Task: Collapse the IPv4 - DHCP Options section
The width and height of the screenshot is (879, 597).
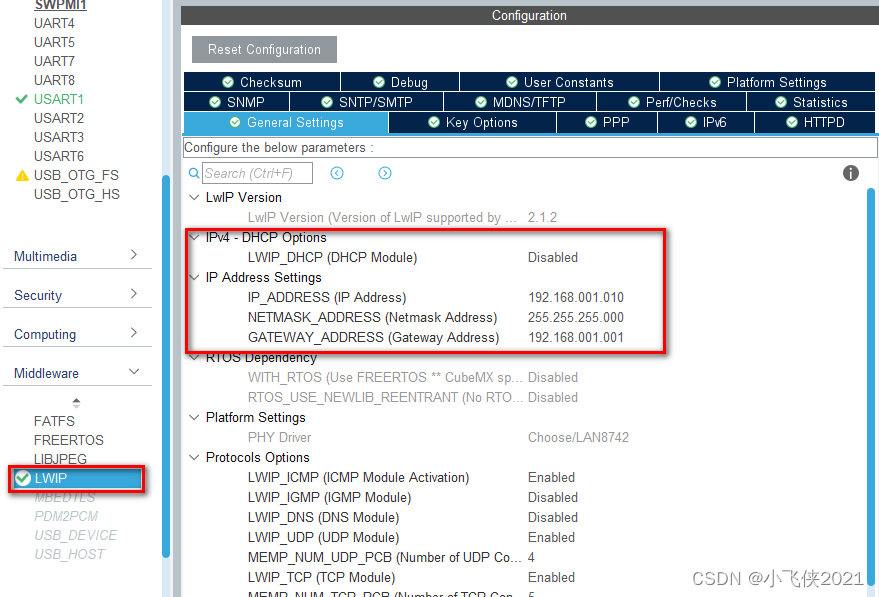Action: point(194,238)
